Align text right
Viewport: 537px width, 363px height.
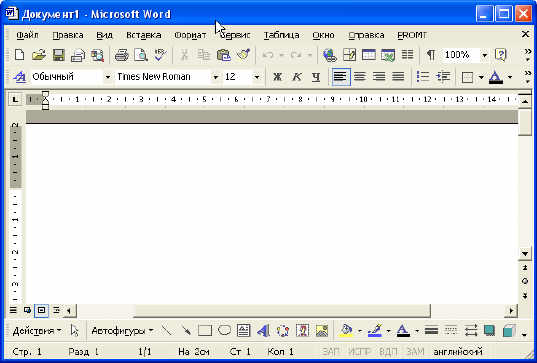coord(379,77)
